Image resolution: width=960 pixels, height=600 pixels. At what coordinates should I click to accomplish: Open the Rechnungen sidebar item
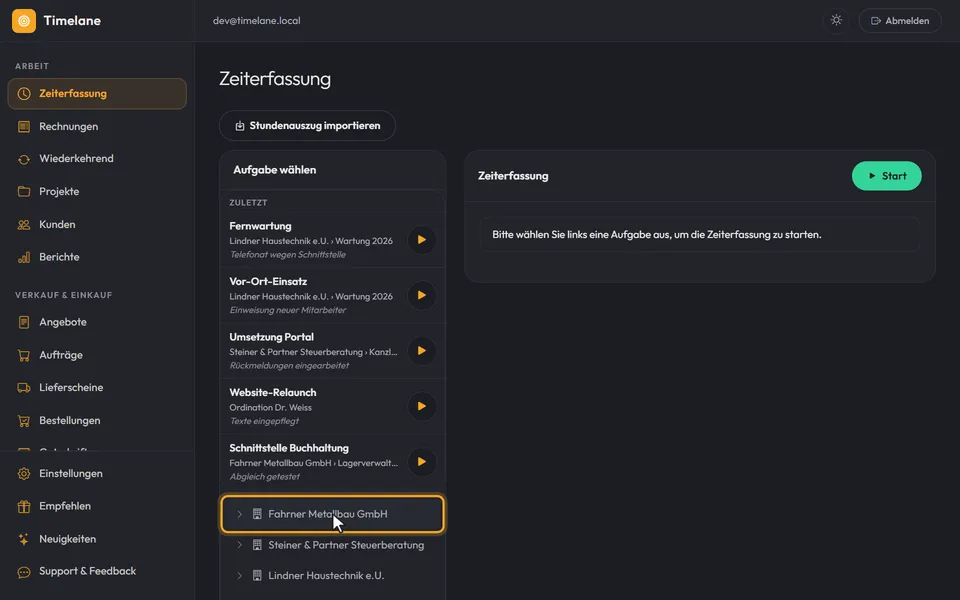(97, 127)
